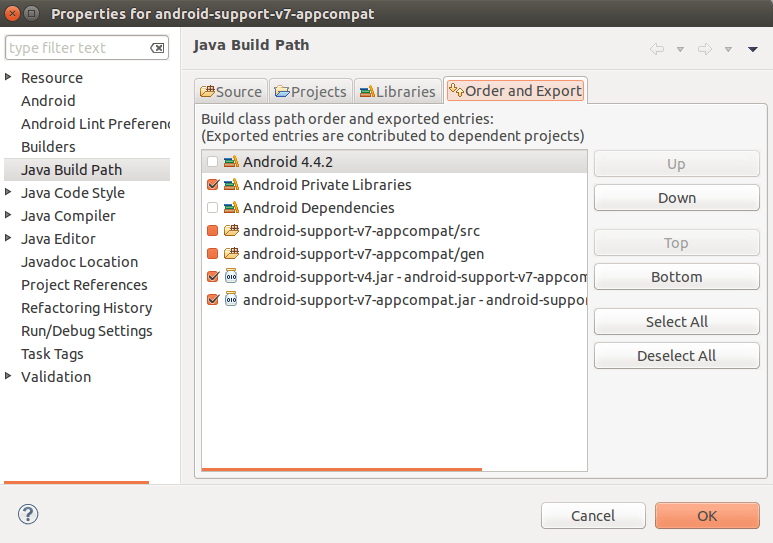Image resolution: width=773 pixels, height=543 pixels.
Task: Expand the Java Editor node
Action: 8,238
